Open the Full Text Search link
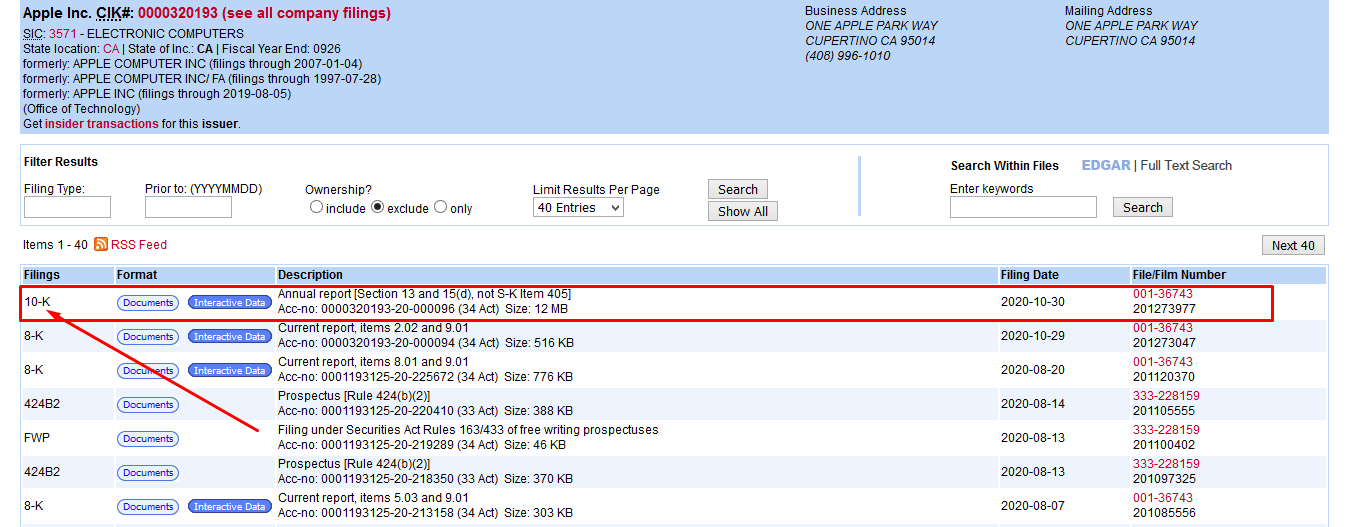 [1186, 165]
